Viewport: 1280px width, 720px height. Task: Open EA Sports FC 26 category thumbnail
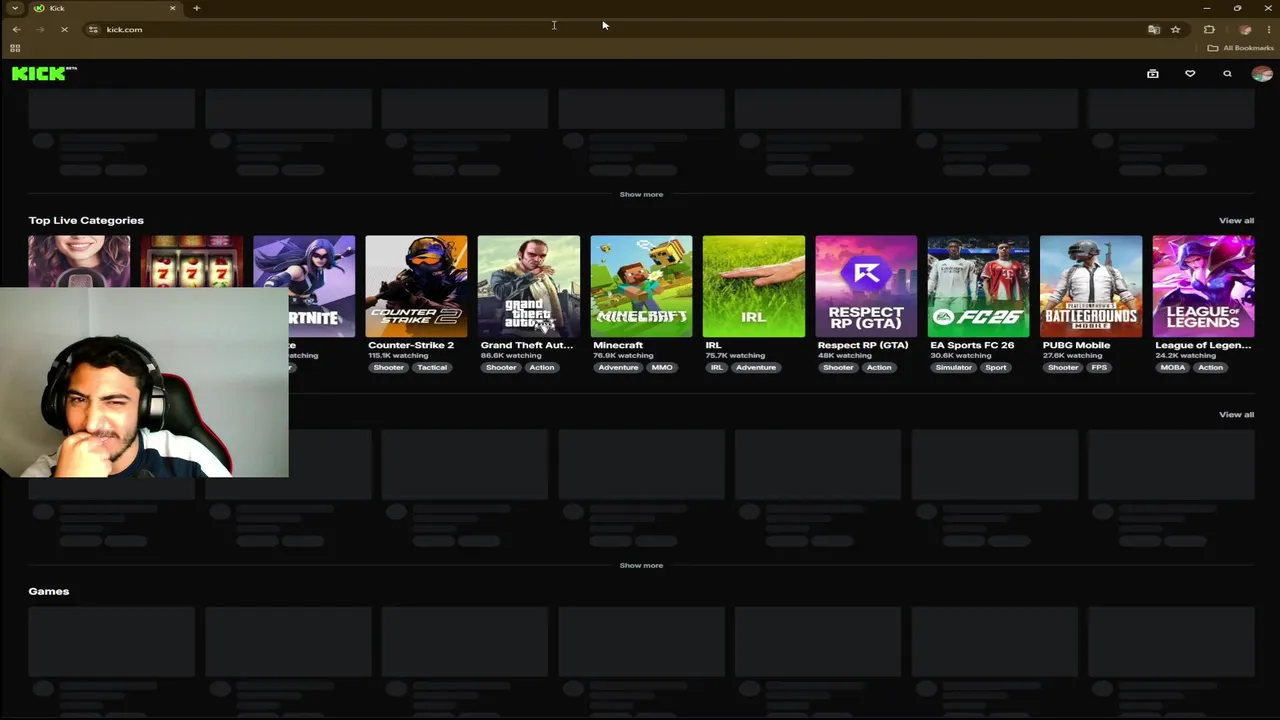coord(978,286)
